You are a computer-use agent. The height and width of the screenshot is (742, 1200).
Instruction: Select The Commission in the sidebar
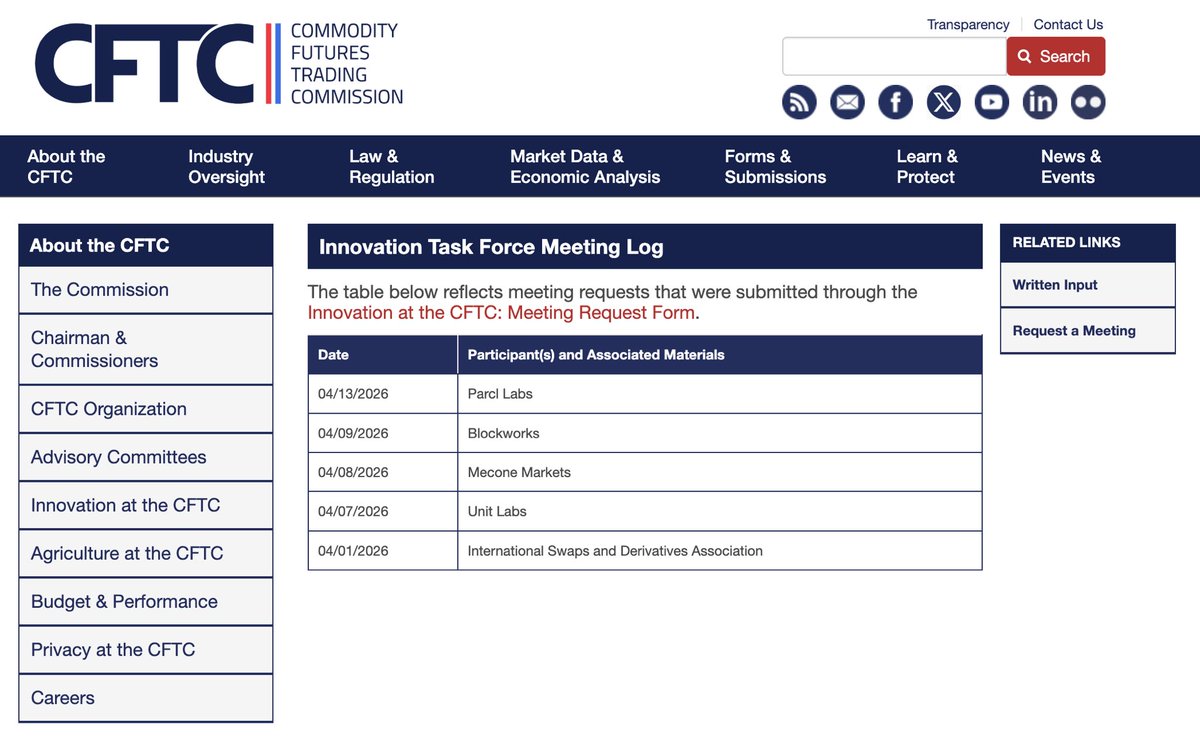[146, 290]
